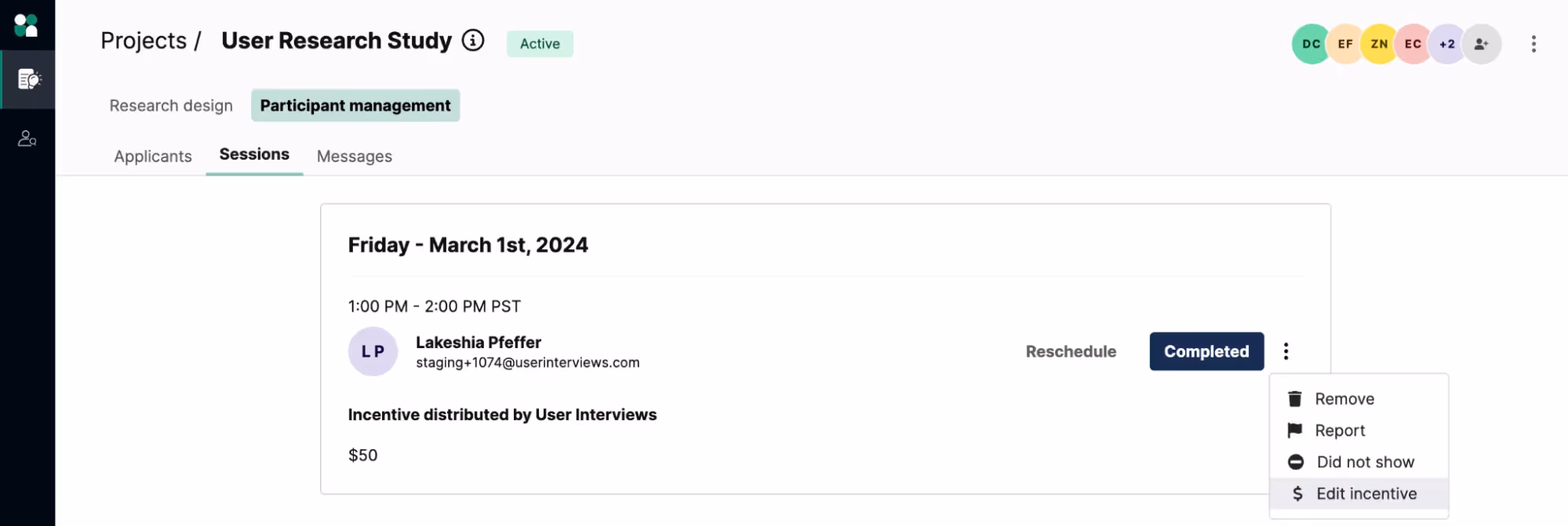
Task: Select Did not show from the menu
Action: 1365,462
